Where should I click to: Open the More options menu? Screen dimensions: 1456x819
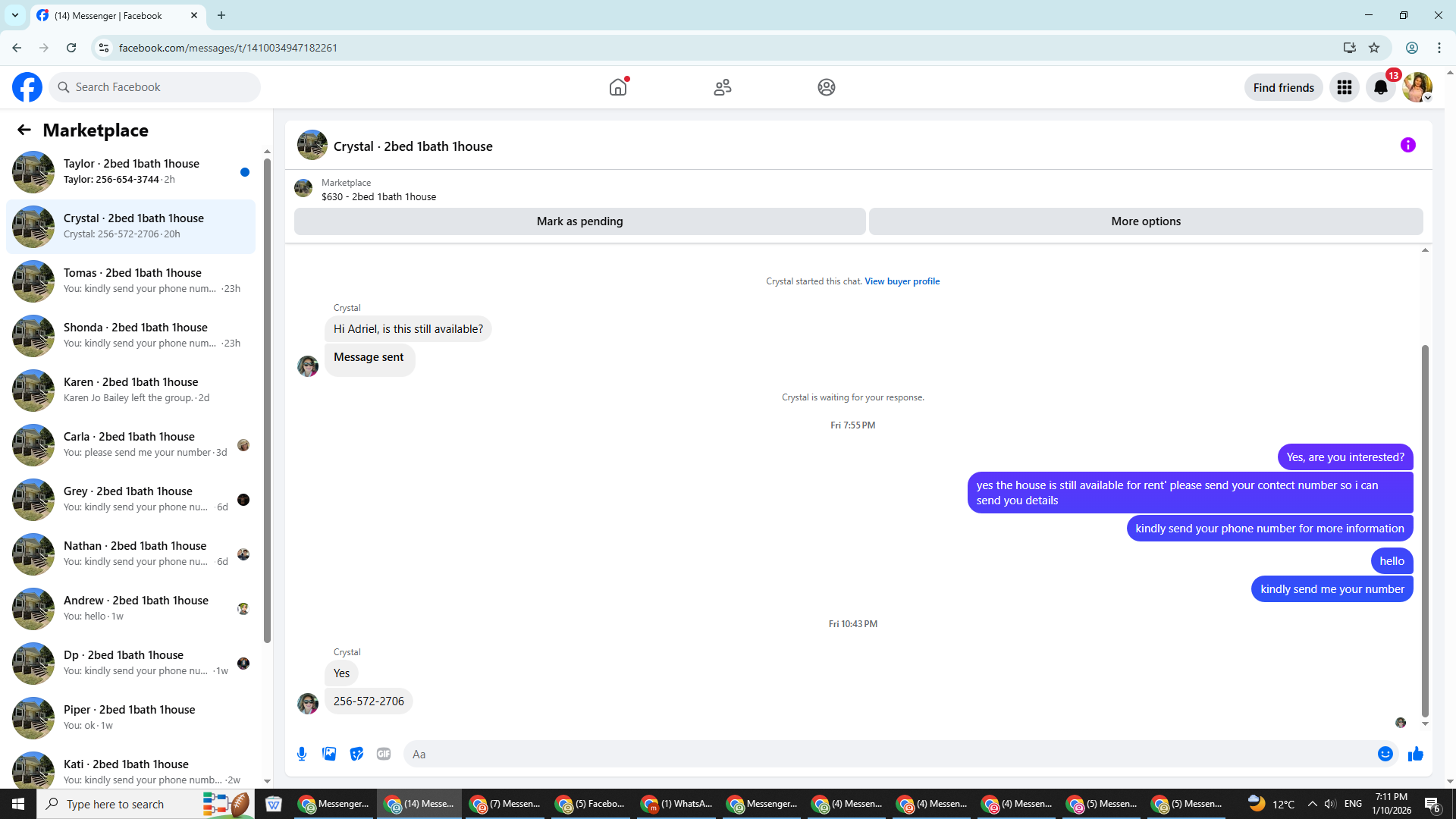point(1145,221)
